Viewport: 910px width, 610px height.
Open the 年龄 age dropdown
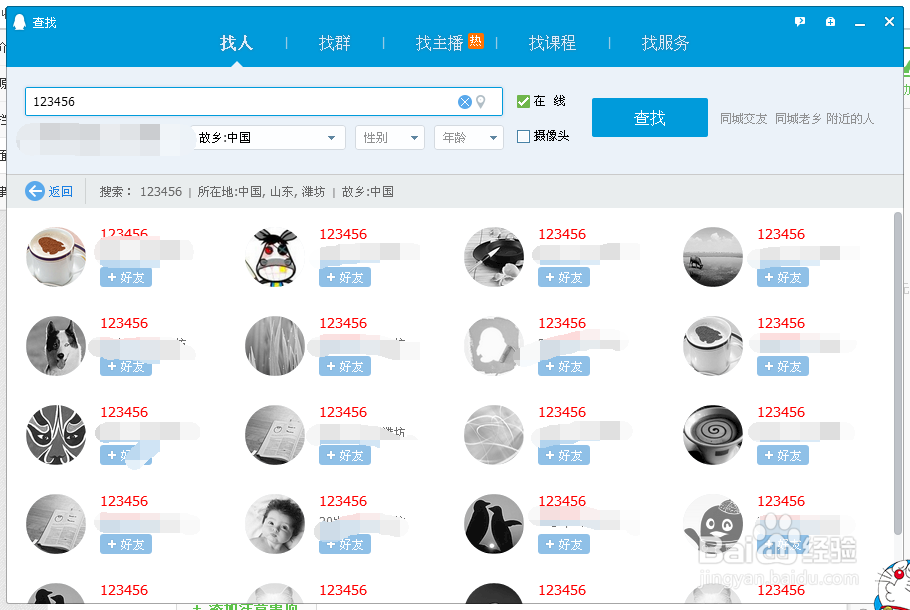point(467,137)
